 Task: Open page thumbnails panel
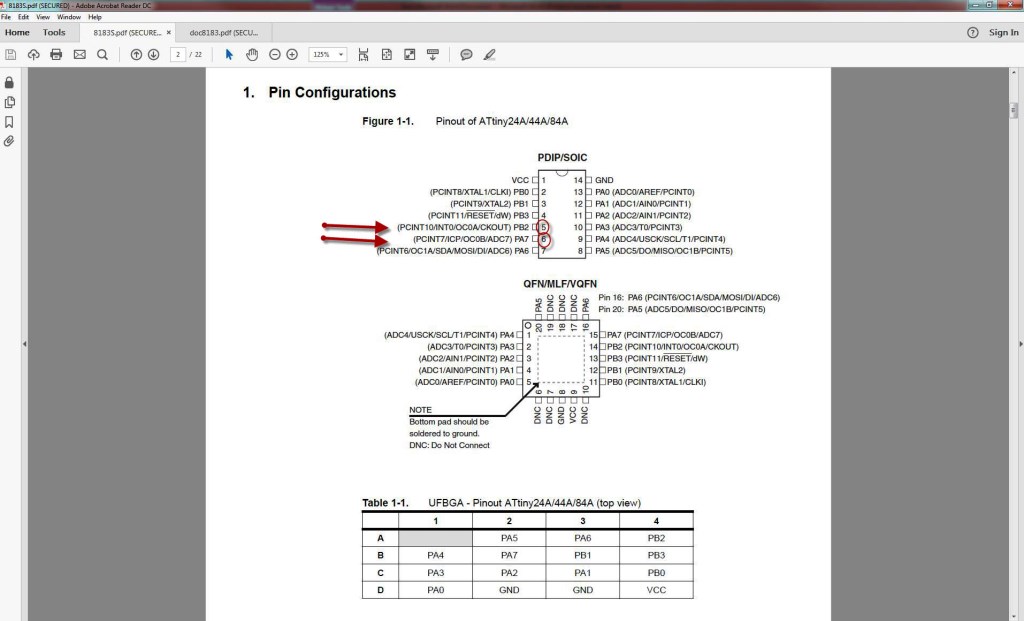click(x=9, y=102)
